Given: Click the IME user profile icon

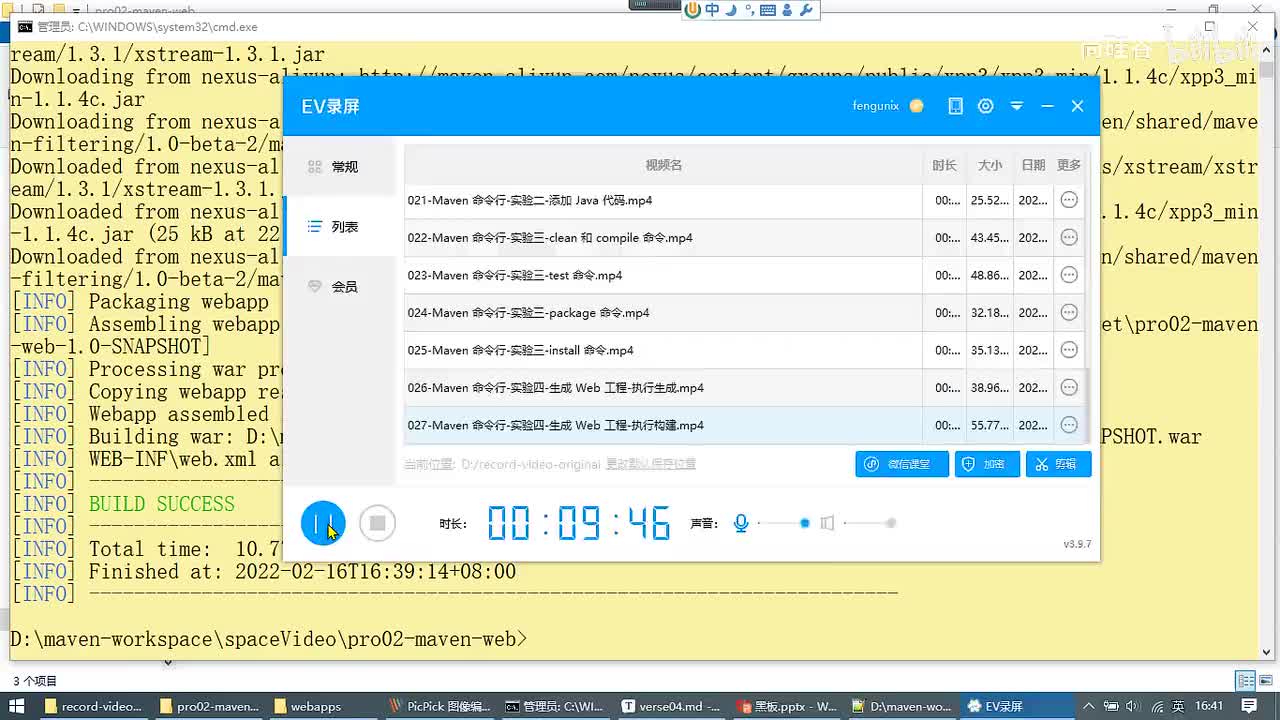Looking at the screenshot, I should (787, 10).
